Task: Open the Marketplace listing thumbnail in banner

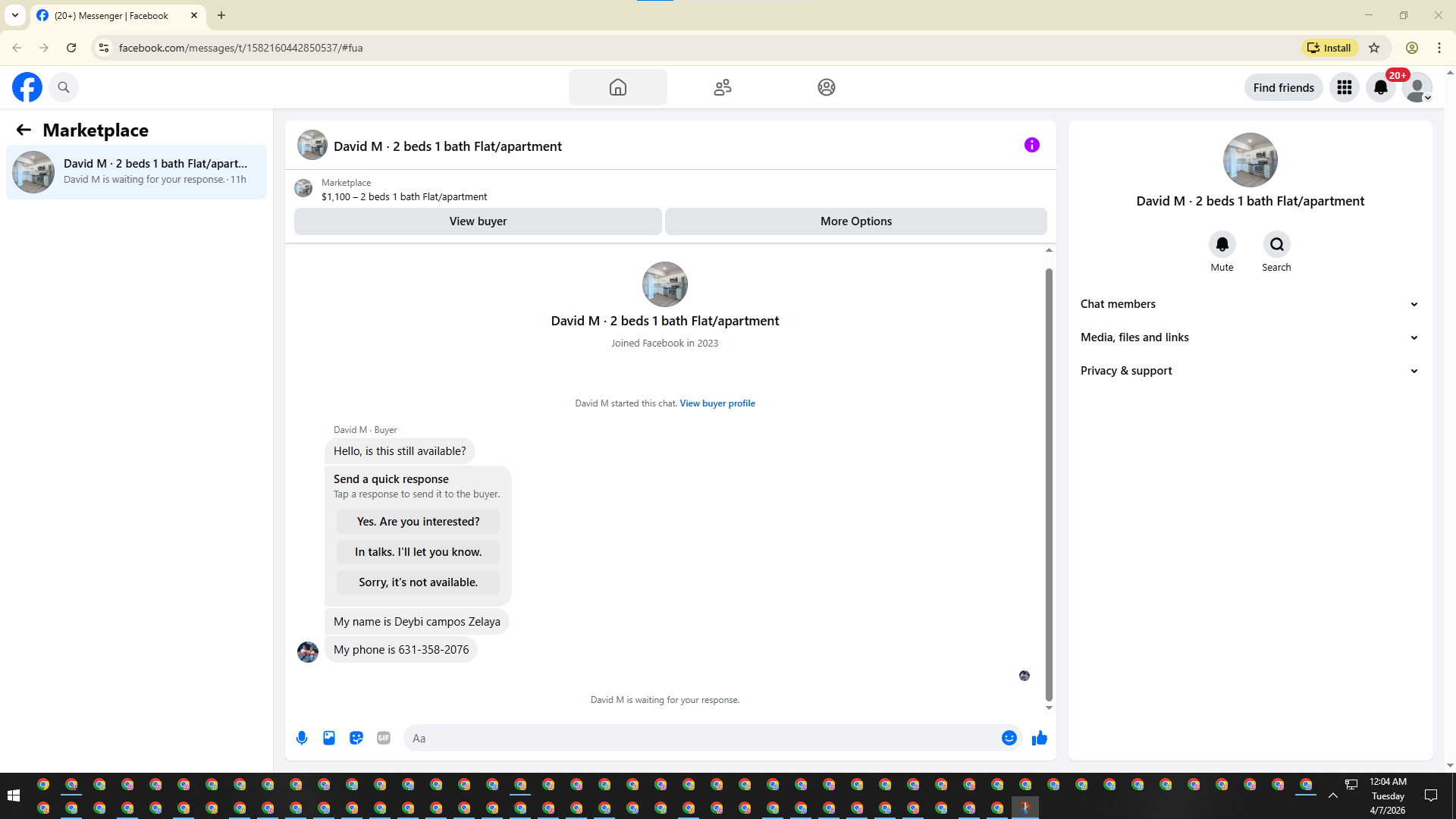Action: (x=303, y=189)
